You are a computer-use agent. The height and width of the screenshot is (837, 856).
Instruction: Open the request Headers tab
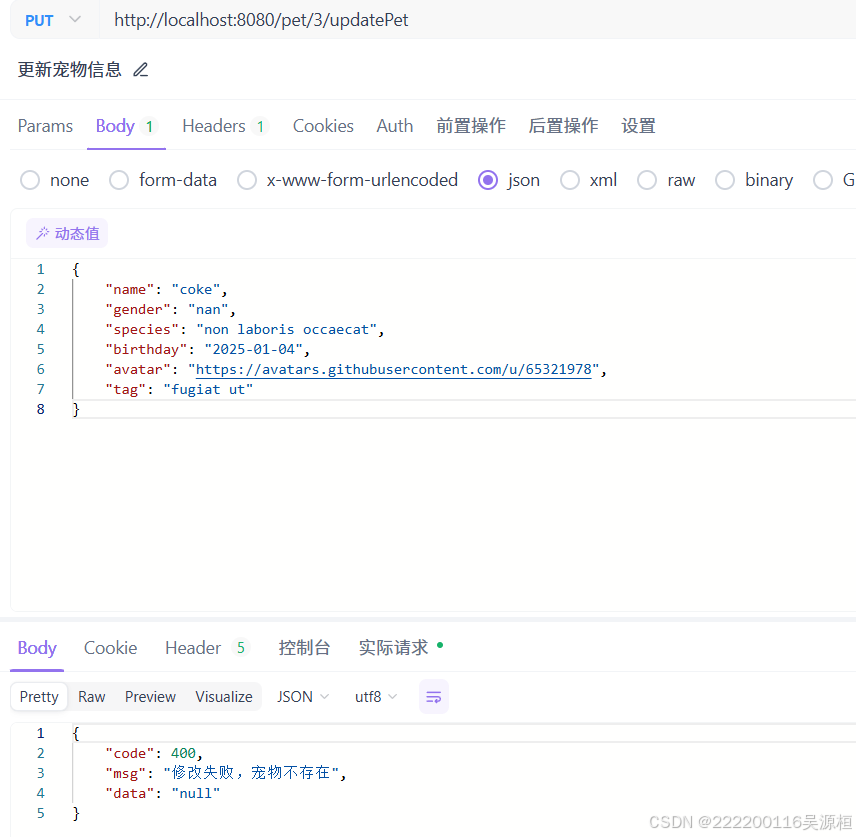(225, 126)
